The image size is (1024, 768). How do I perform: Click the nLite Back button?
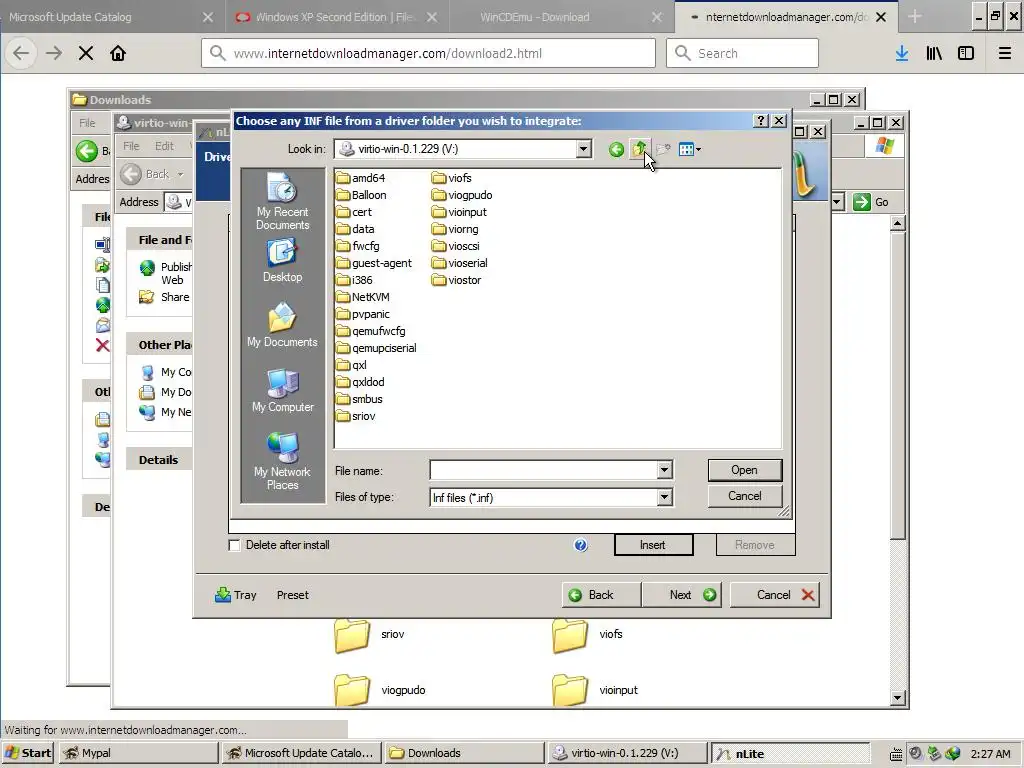tap(601, 595)
